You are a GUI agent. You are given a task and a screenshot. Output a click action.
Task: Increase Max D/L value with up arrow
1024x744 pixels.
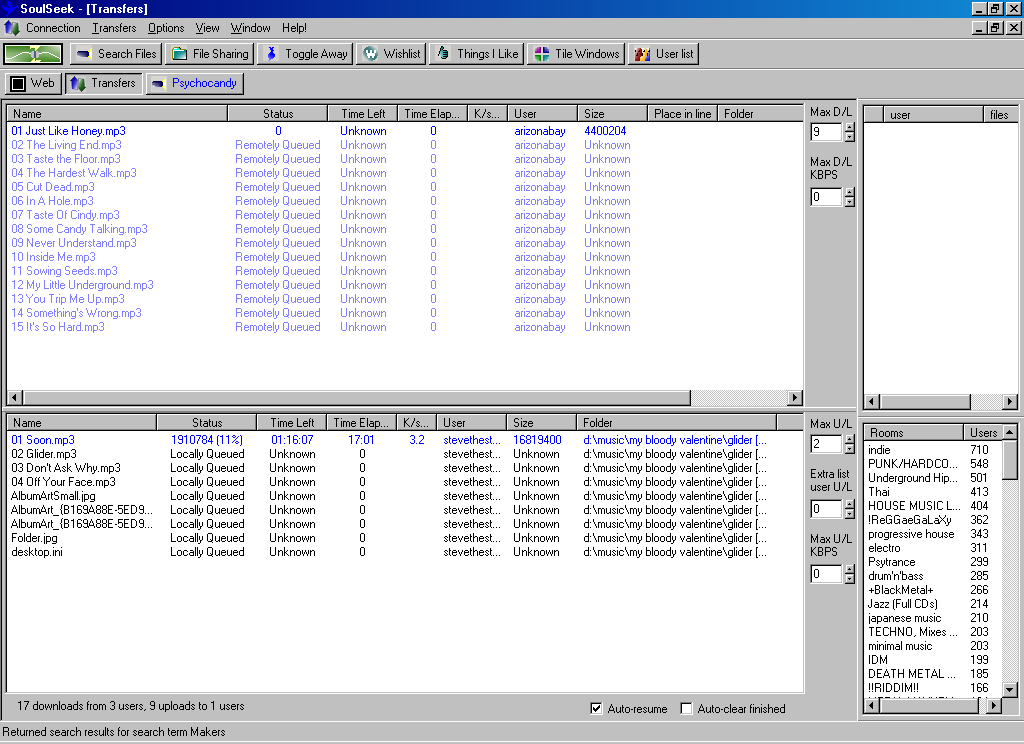click(x=849, y=127)
